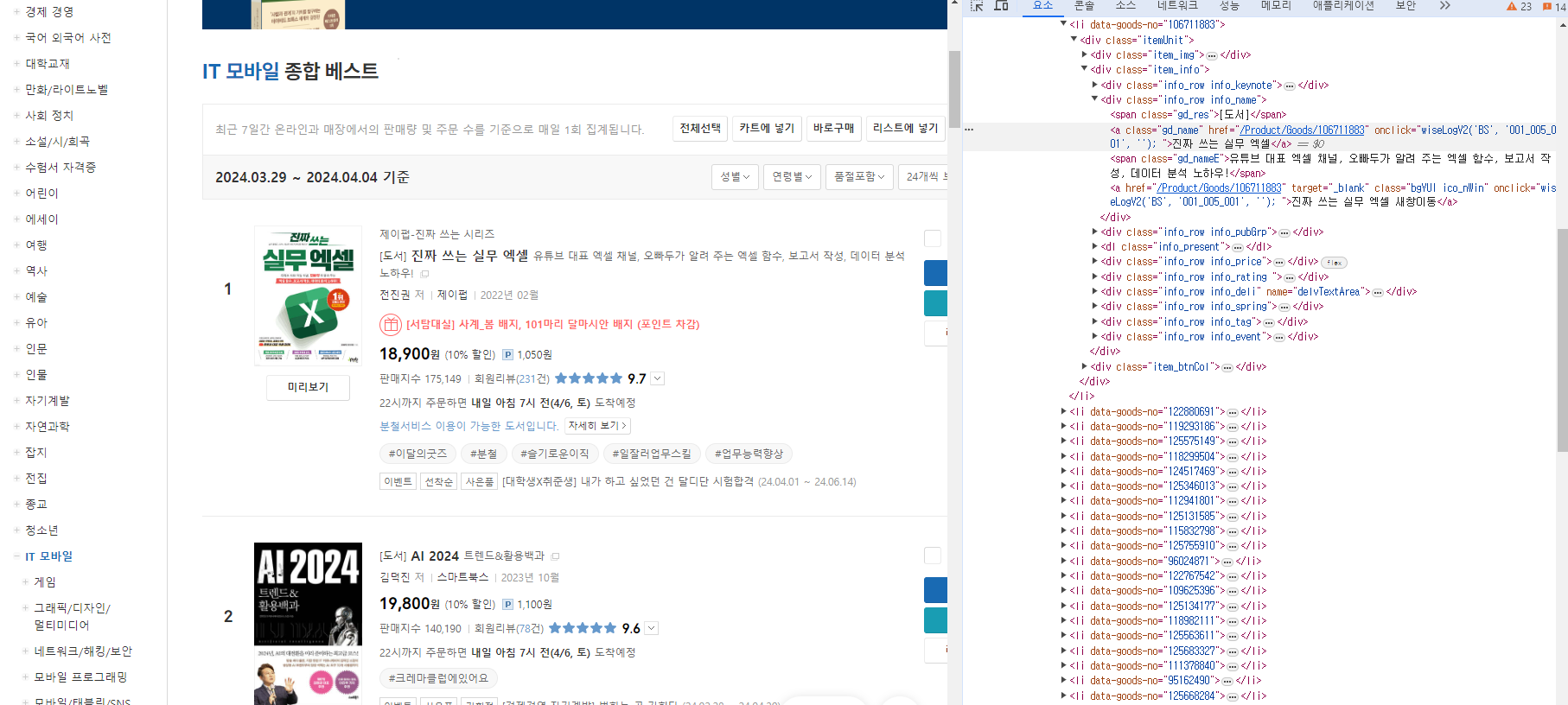Collapse the div item_info node

coord(1085,69)
